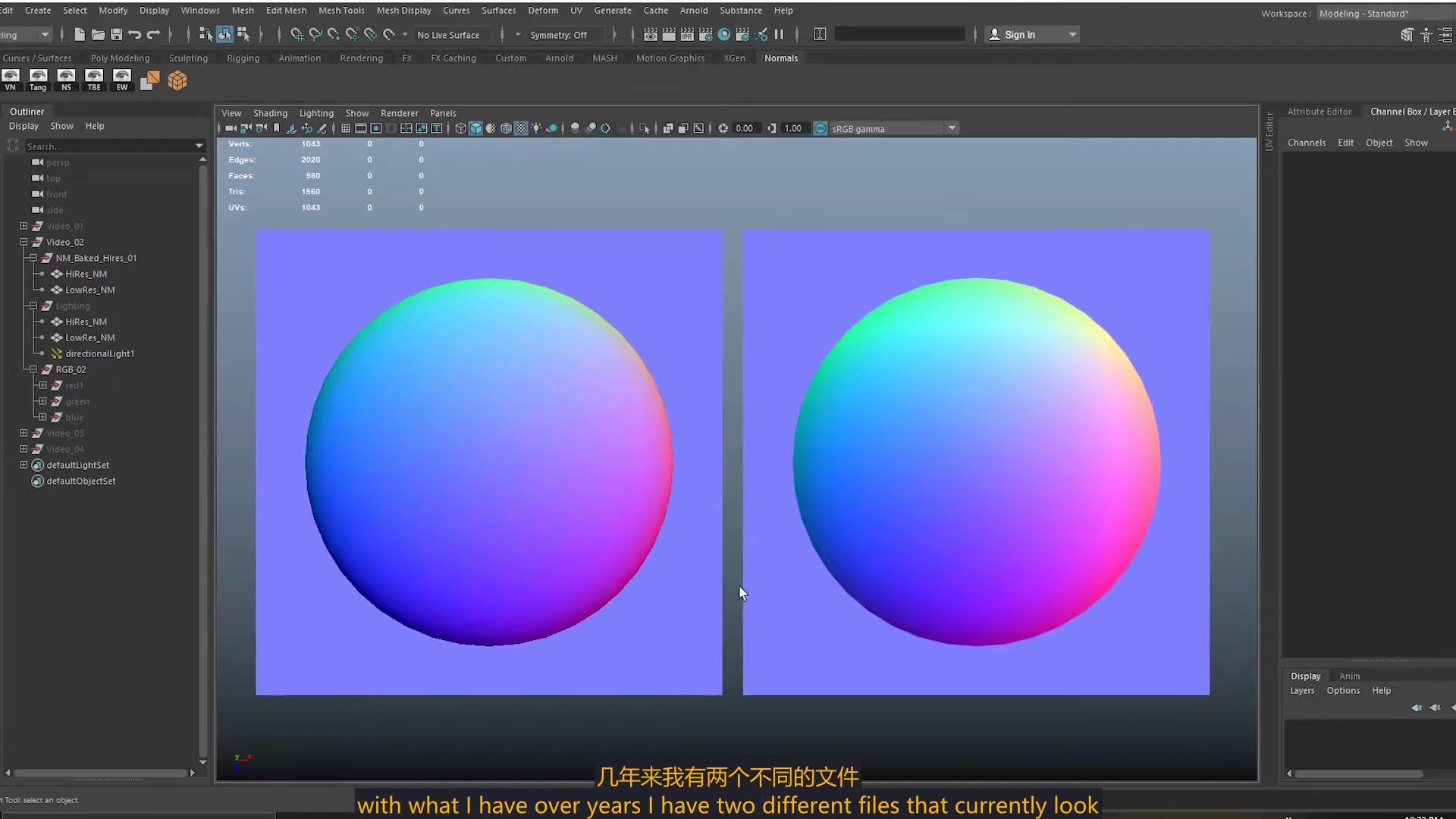Open the Mesh Display menu
Viewport: 1456px width, 819px height.
(x=403, y=11)
